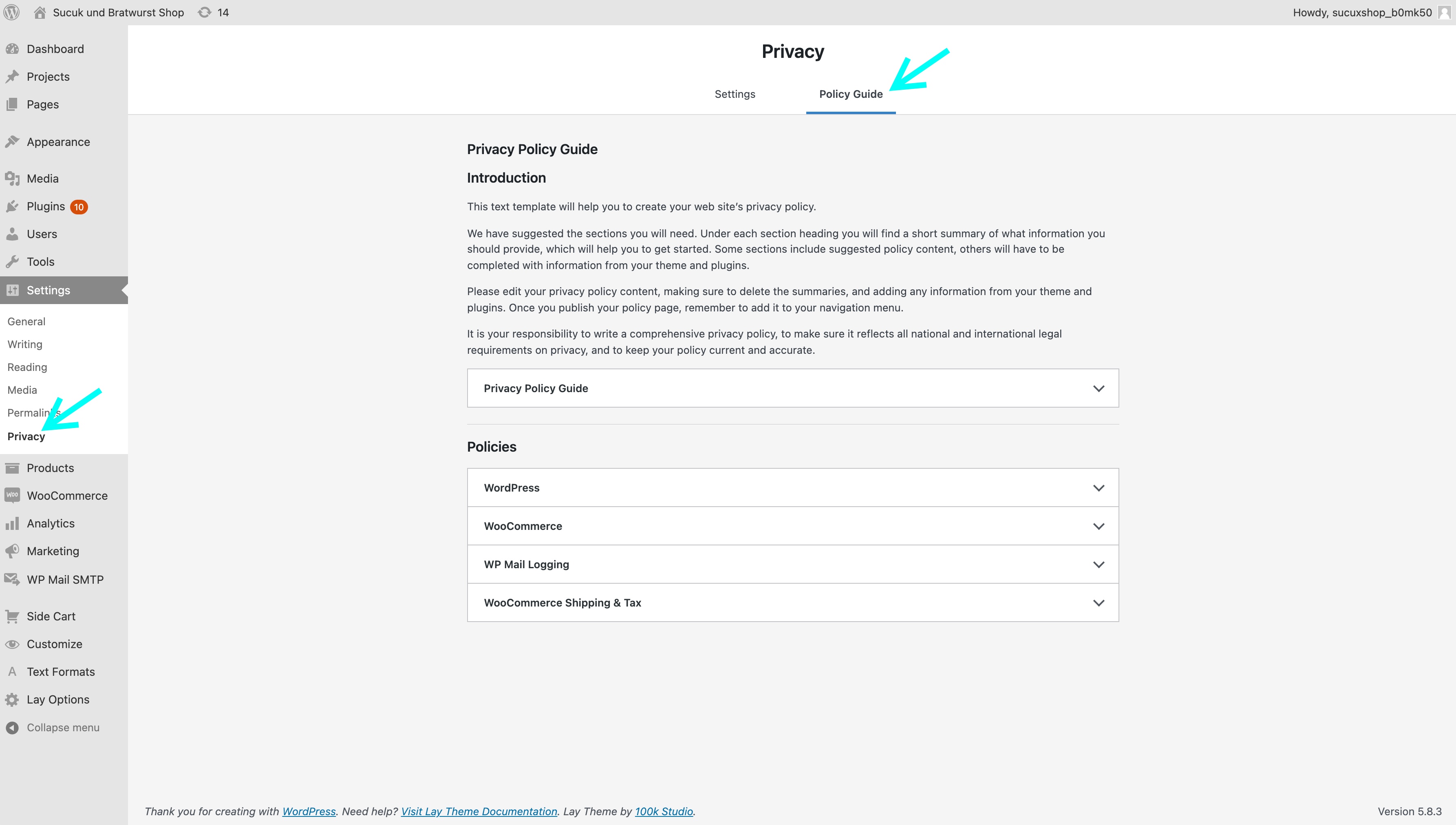Viewport: 1456px width, 825px height.
Task: Click the Plugins plug icon
Action: (13, 206)
